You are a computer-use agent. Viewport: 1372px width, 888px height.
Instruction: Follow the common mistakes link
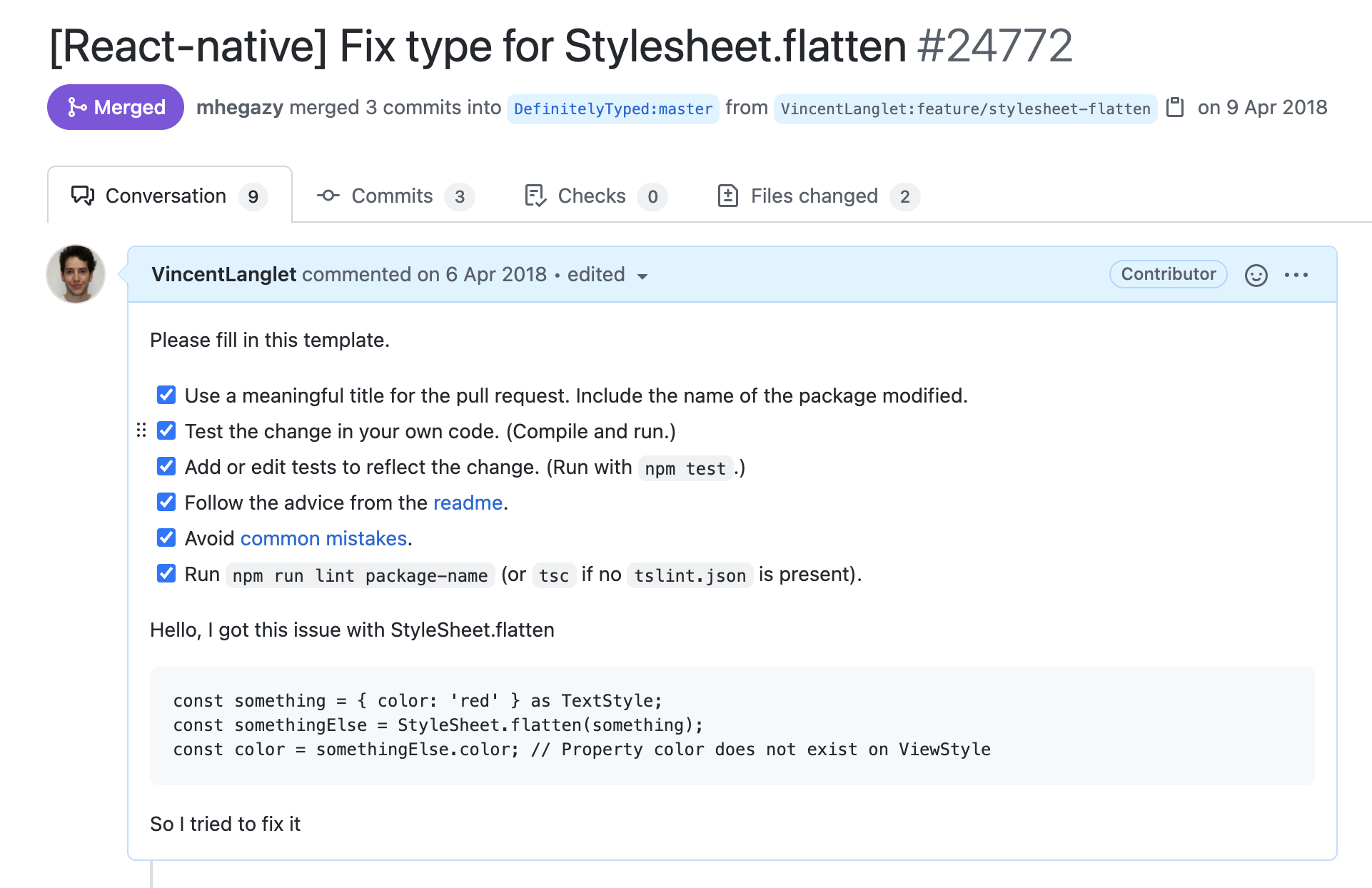click(x=323, y=538)
